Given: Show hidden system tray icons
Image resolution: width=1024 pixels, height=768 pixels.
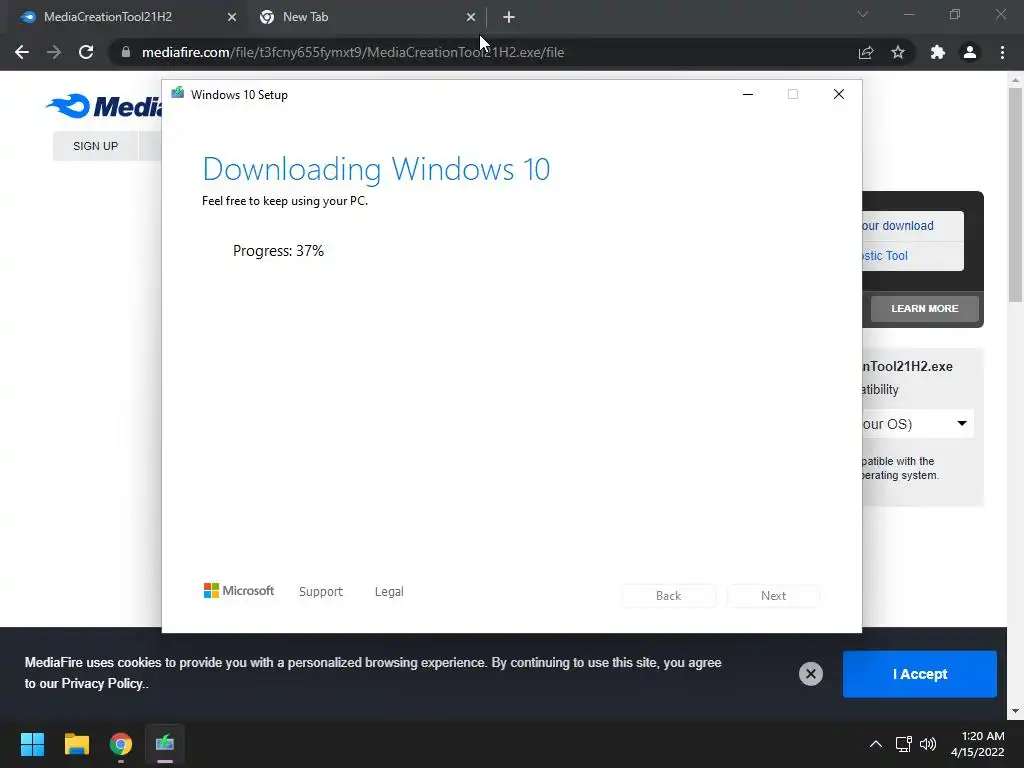Looking at the screenshot, I should tap(876, 744).
